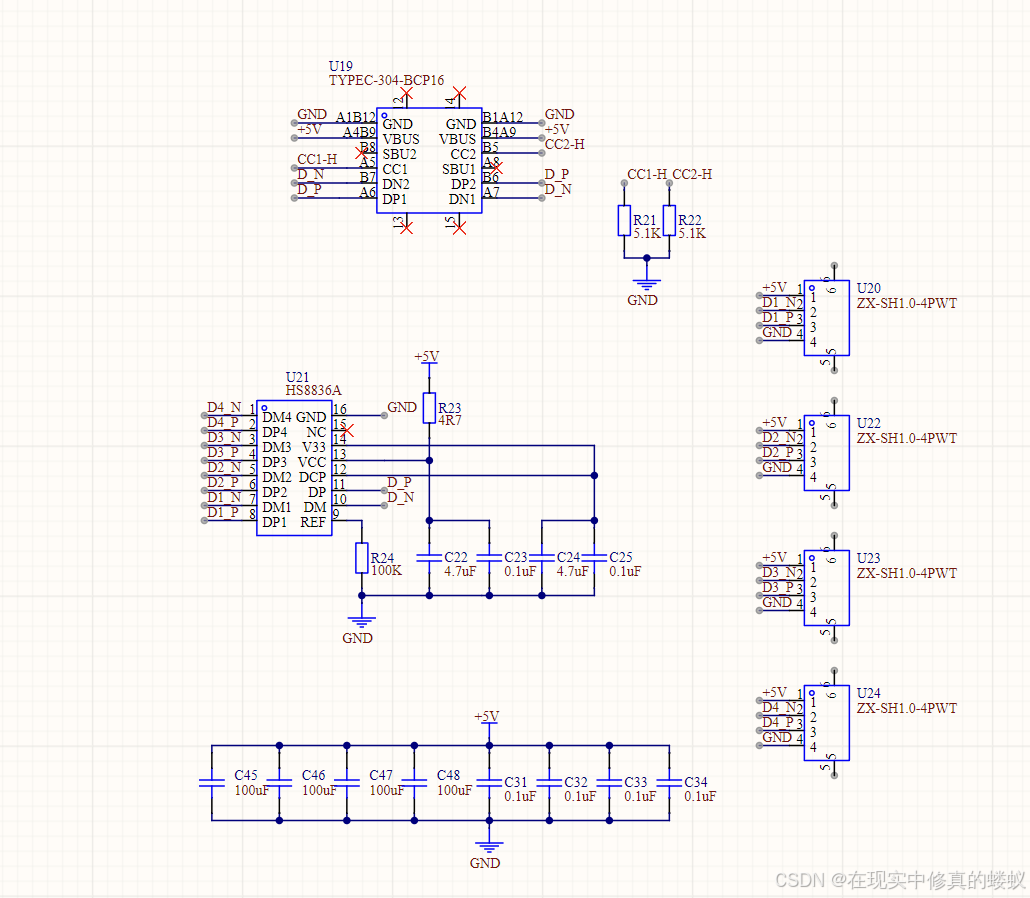Click the U21 designator label
Viewport: 1030px width, 898px height.
(297, 377)
